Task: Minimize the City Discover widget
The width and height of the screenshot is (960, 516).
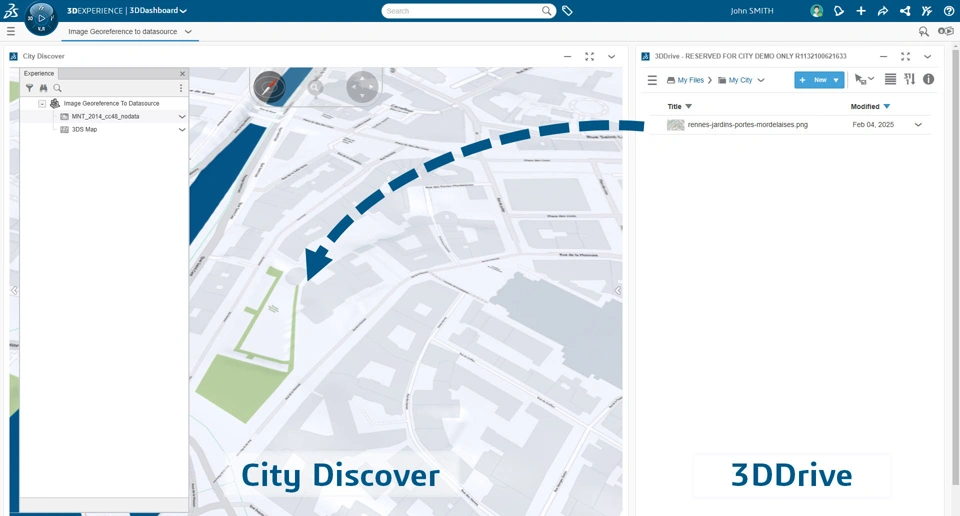Action: 568,56
